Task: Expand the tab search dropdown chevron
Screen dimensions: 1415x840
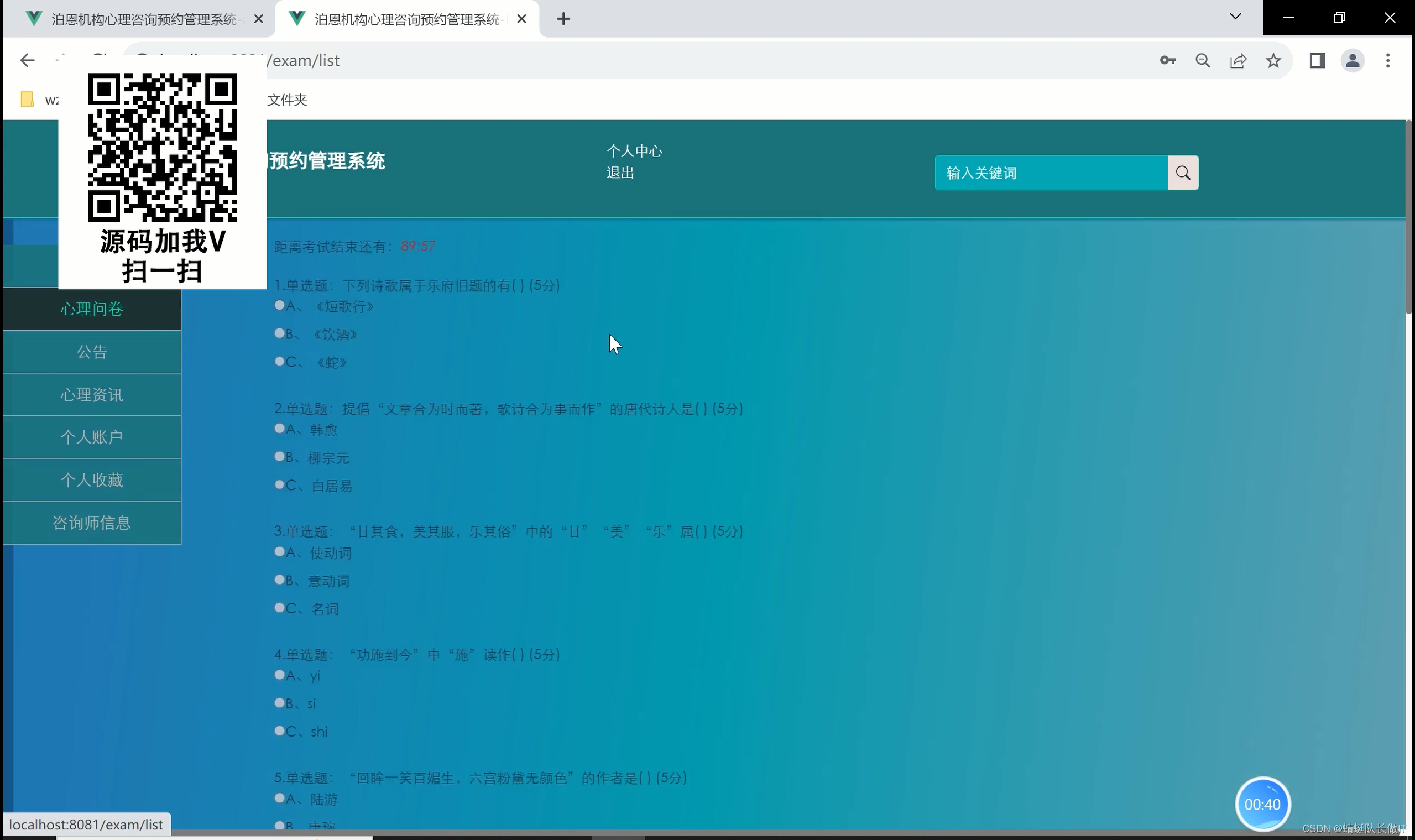Action: 1235,17
